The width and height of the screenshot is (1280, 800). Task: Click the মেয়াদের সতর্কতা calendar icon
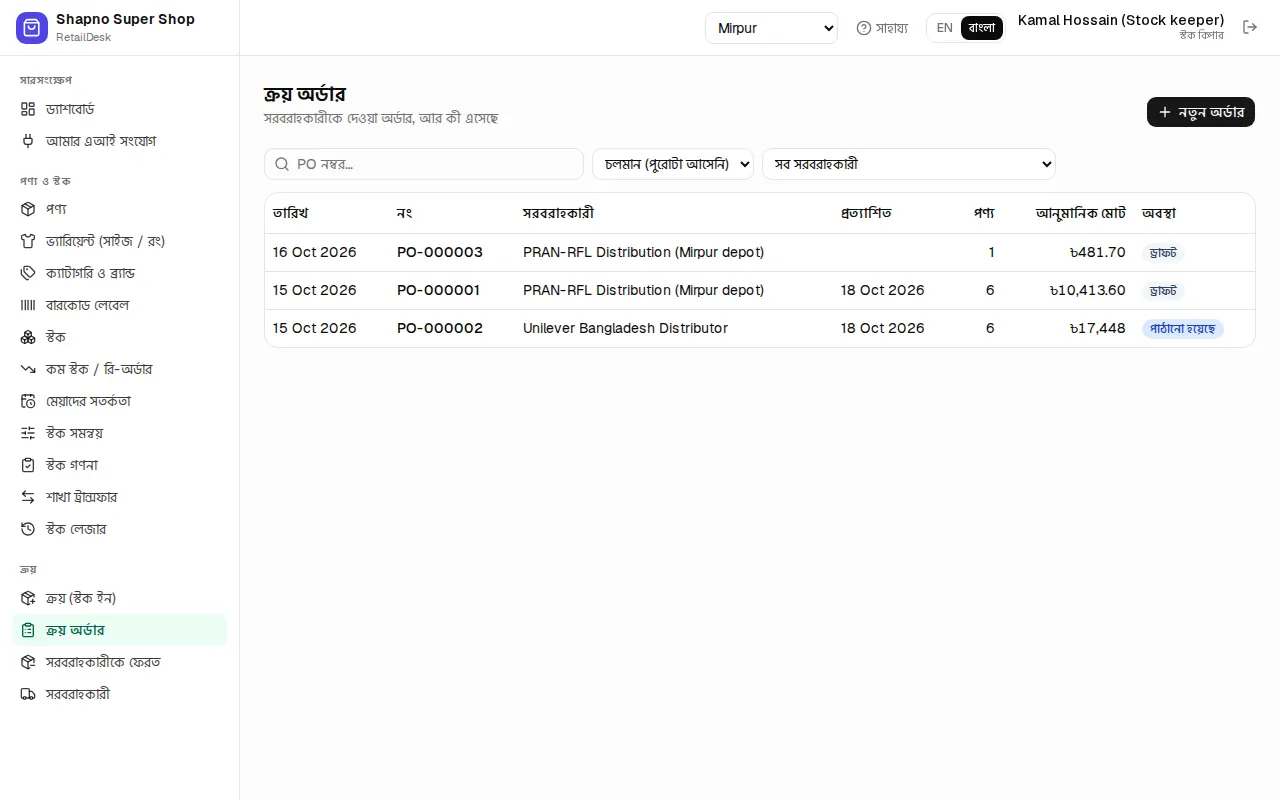coord(28,401)
